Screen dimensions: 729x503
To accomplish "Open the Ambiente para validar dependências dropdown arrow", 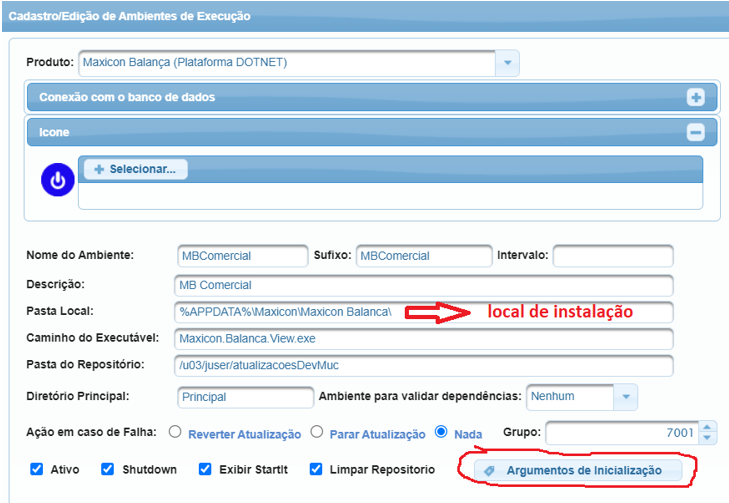I will pyautogui.click(x=626, y=397).
